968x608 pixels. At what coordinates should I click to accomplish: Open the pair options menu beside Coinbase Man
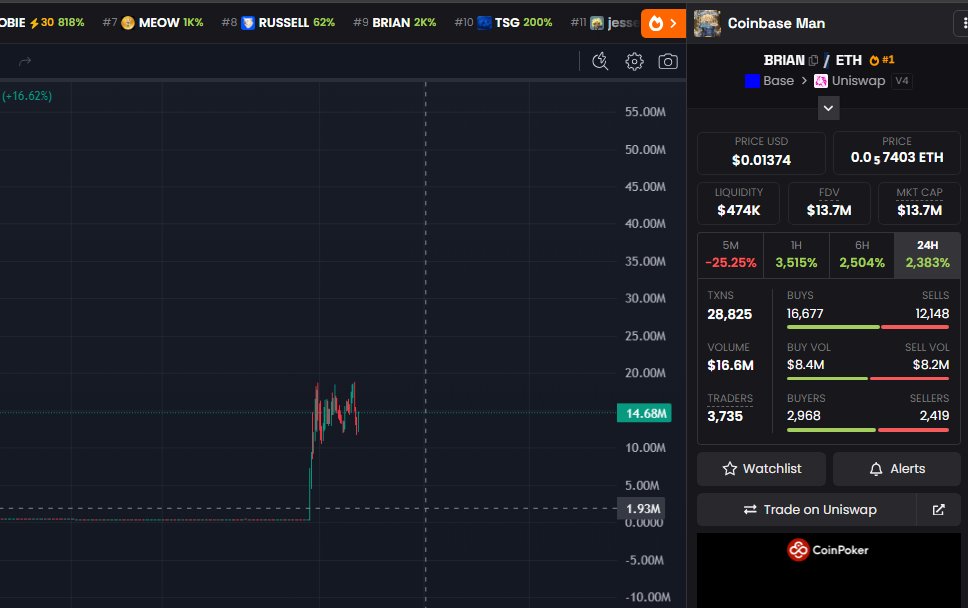point(962,23)
